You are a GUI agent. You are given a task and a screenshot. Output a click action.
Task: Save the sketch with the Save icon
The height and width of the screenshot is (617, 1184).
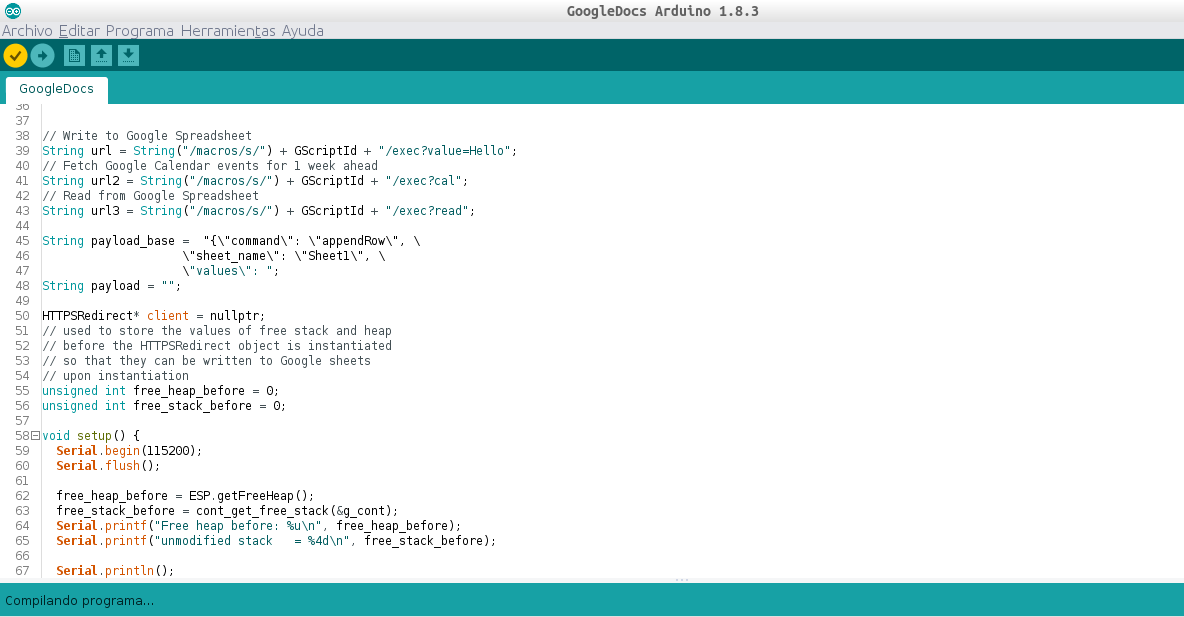pos(128,56)
